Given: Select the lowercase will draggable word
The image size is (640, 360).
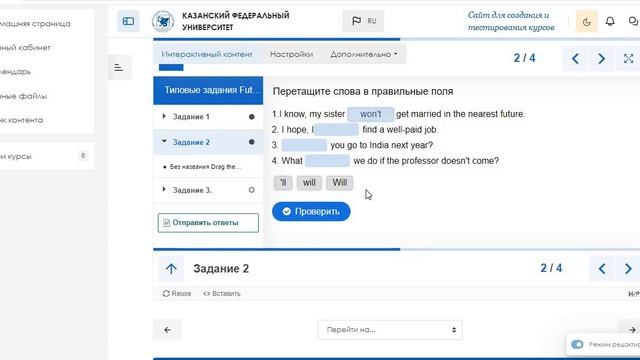Looking at the screenshot, I should tap(309, 183).
